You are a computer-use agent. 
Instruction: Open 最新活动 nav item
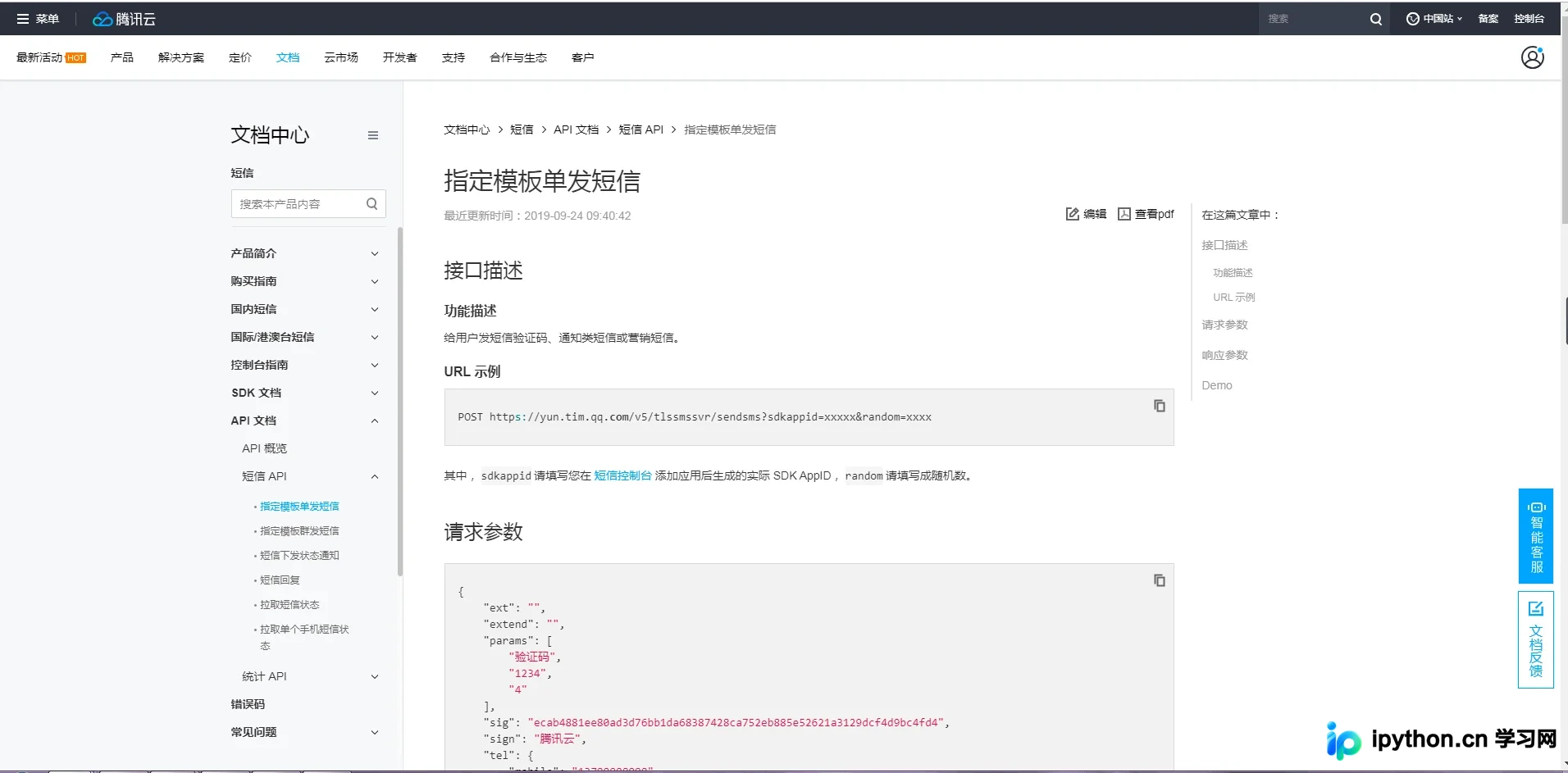point(51,57)
